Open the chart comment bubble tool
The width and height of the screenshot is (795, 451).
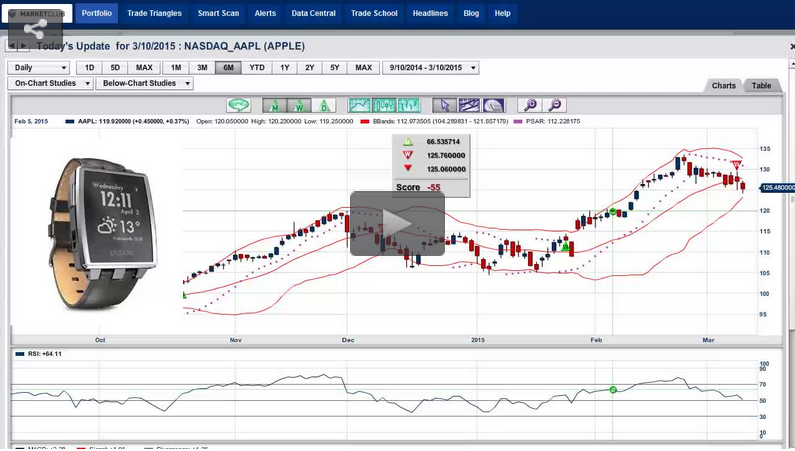tap(239, 105)
